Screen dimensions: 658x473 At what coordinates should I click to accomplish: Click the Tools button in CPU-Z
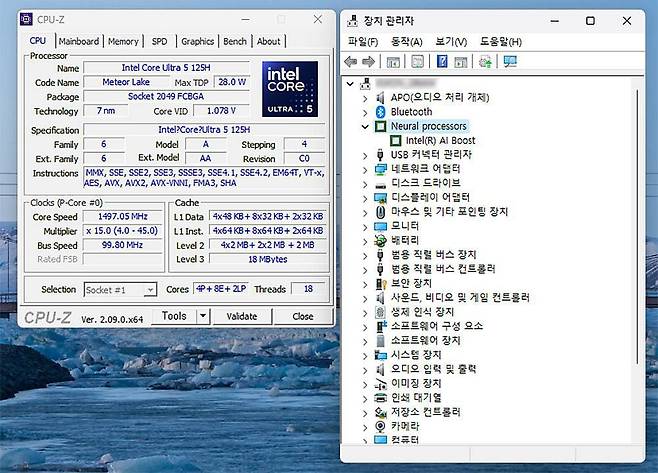[174, 316]
